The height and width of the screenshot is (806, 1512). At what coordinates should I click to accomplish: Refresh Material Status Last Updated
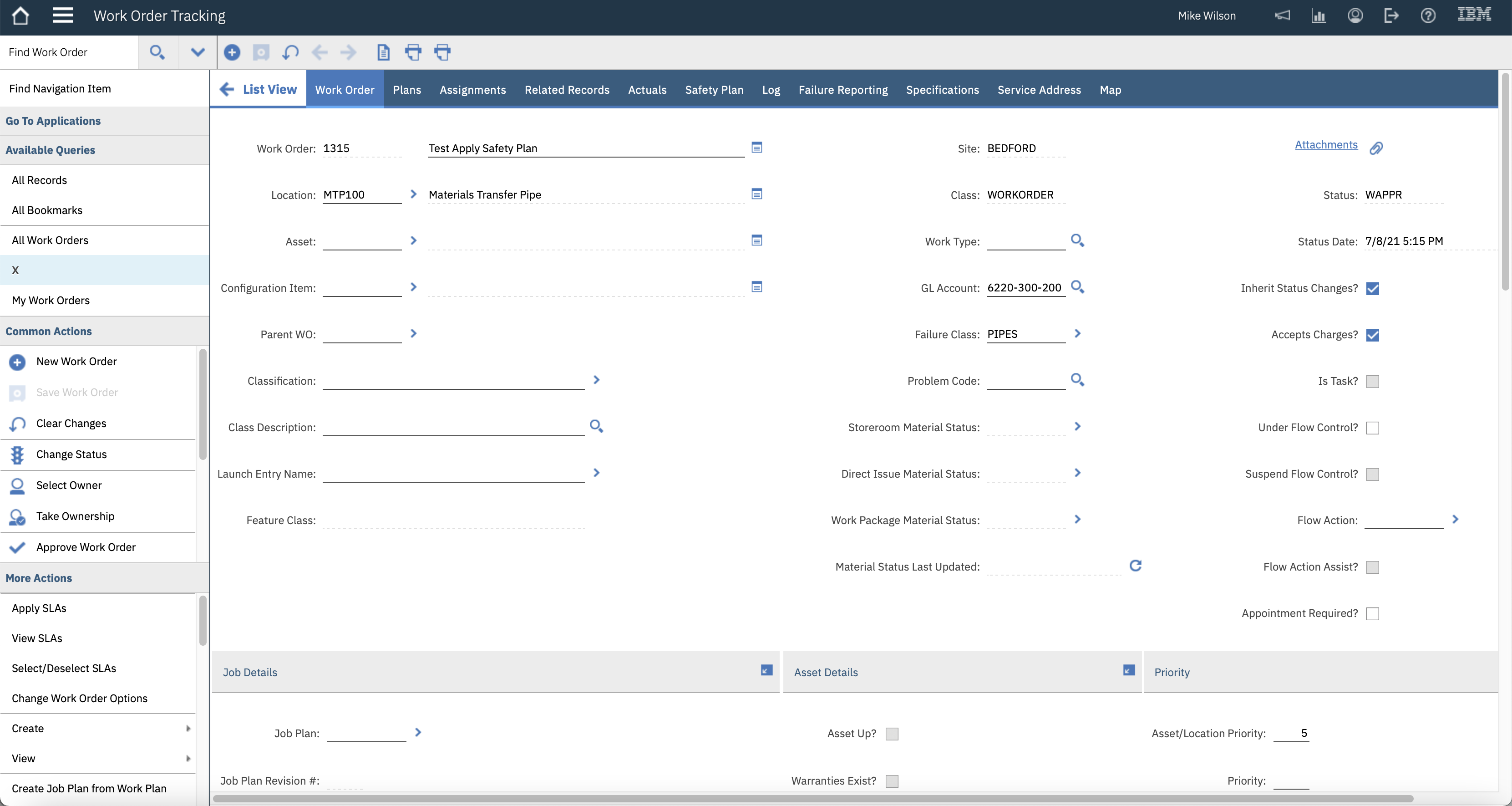point(1135,565)
